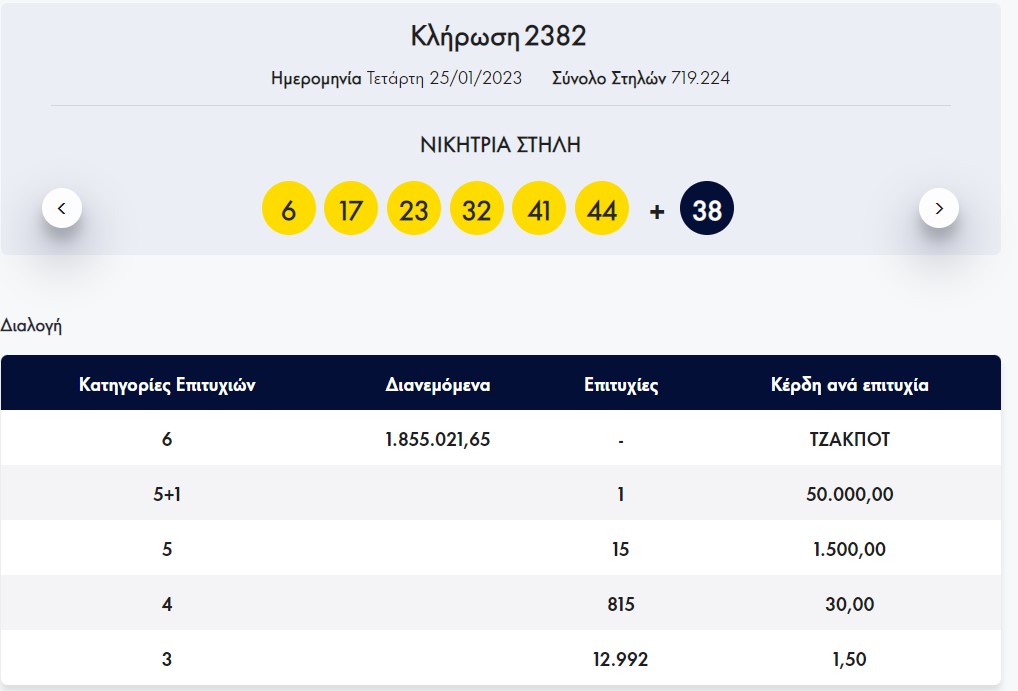Click the 1.855.021,65 distributed amount
The width and height of the screenshot is (1018, 691).
click(x=438, y=439)
